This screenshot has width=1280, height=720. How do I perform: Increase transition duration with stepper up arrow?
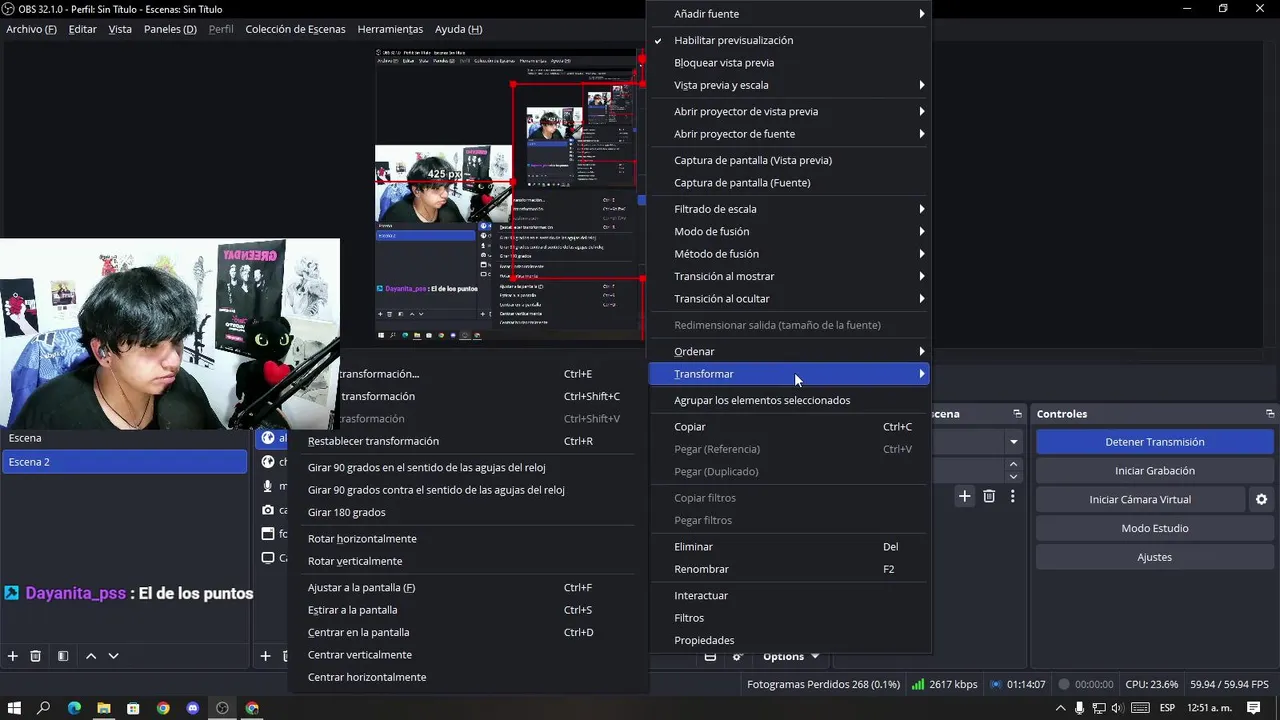coord(1013,464)
